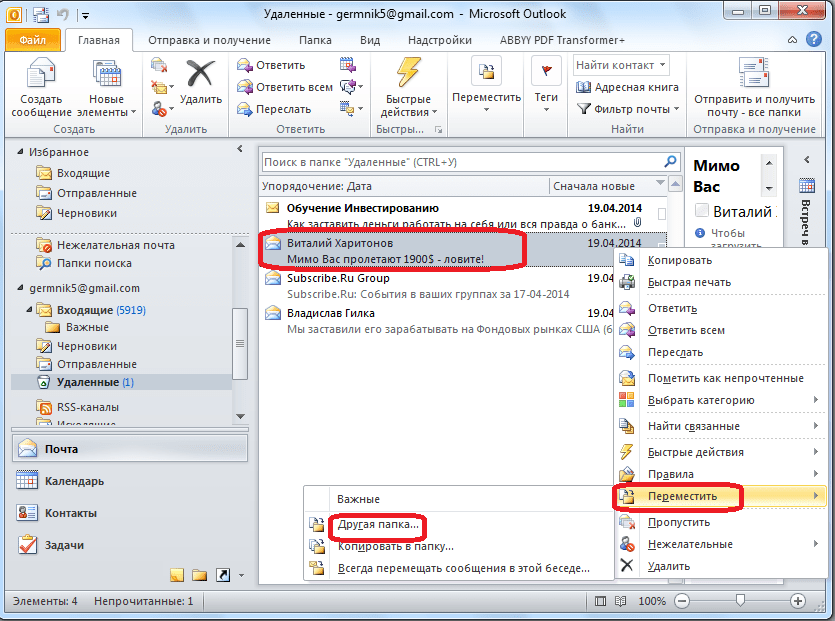Click the Delete X icon in ribbon
The width and height of the screenshot is (835, 621).
tap(201, 78)
